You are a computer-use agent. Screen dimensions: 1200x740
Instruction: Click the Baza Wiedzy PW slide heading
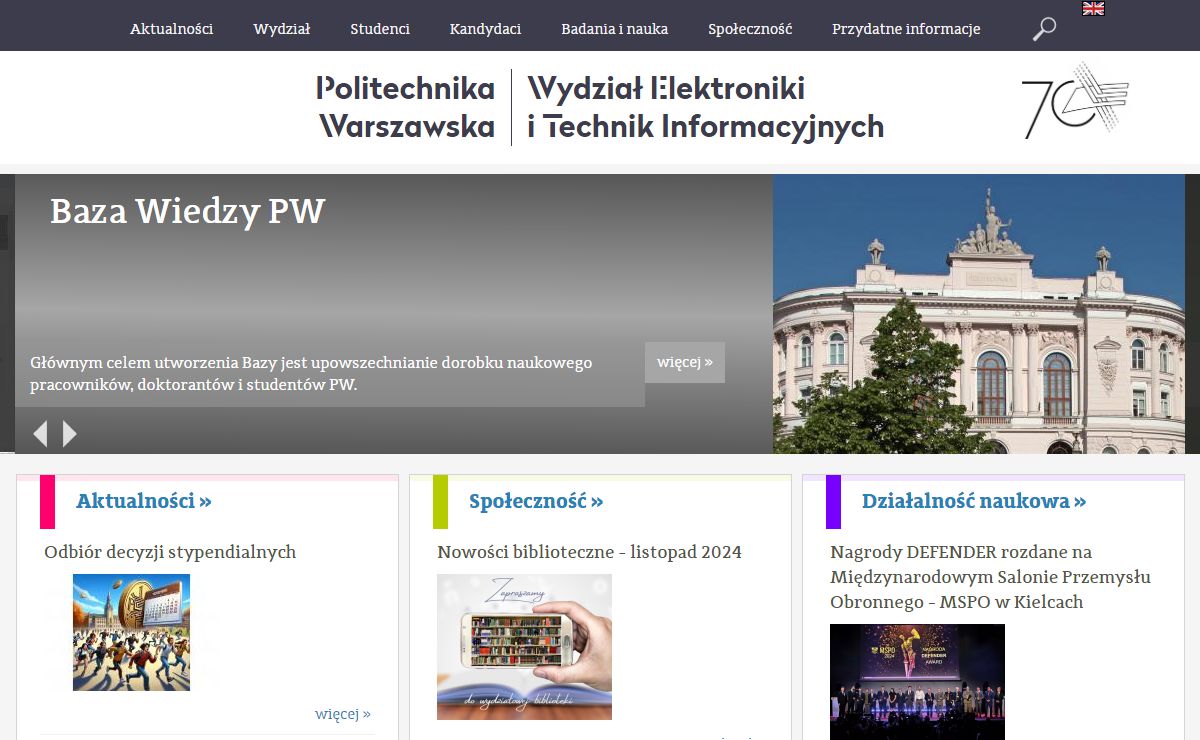(188, 211)
